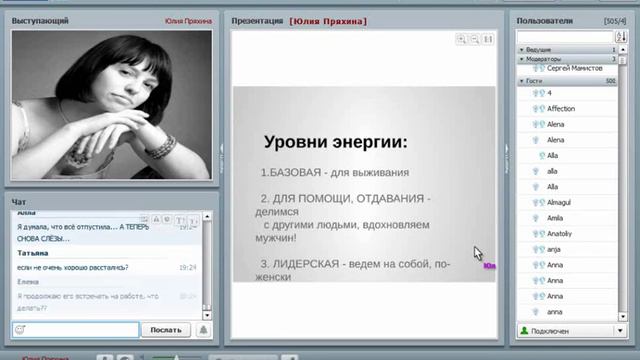640x360 pixels.
Task: Select guest named '4'
Action: tap(549, 93)
